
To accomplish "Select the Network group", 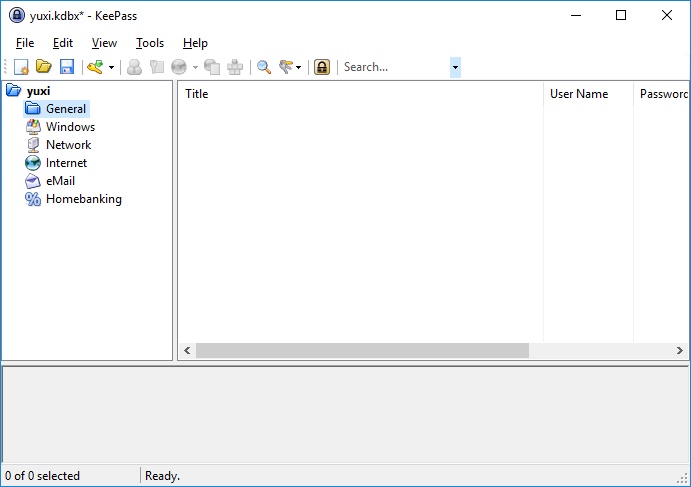I will 69,145.
